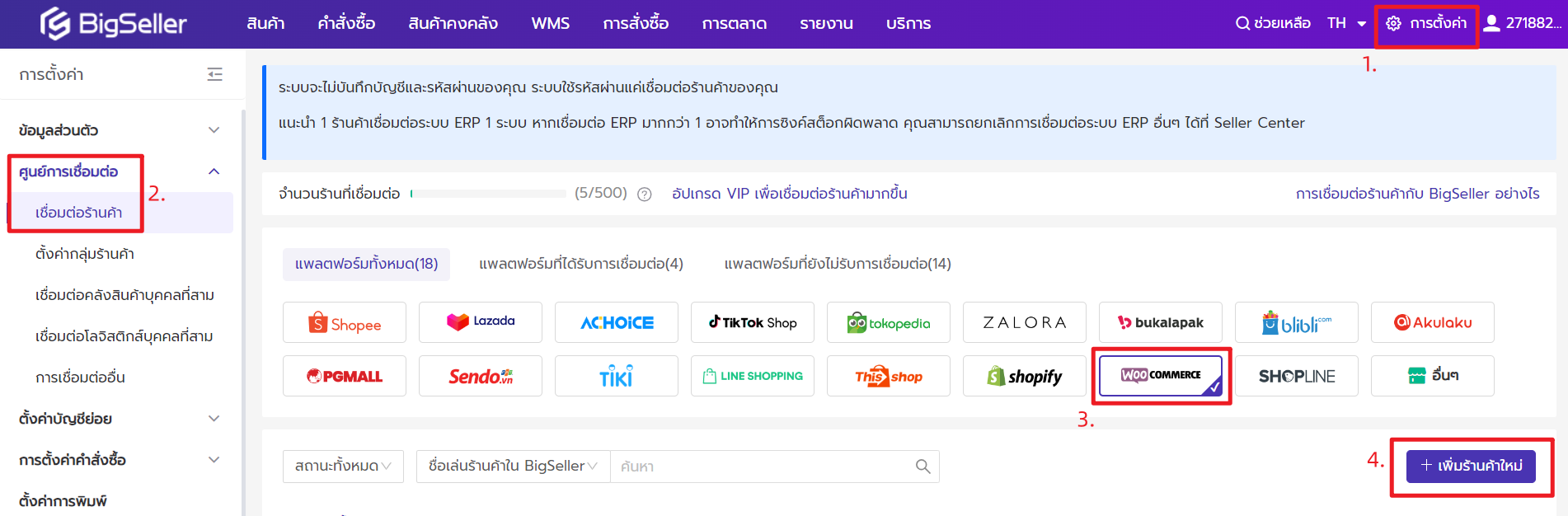Collapse the ศูนย์การเชื่อมต่อ sidebar section
The width and height of the screenshot is (1568, 516).
coord(214,171)
